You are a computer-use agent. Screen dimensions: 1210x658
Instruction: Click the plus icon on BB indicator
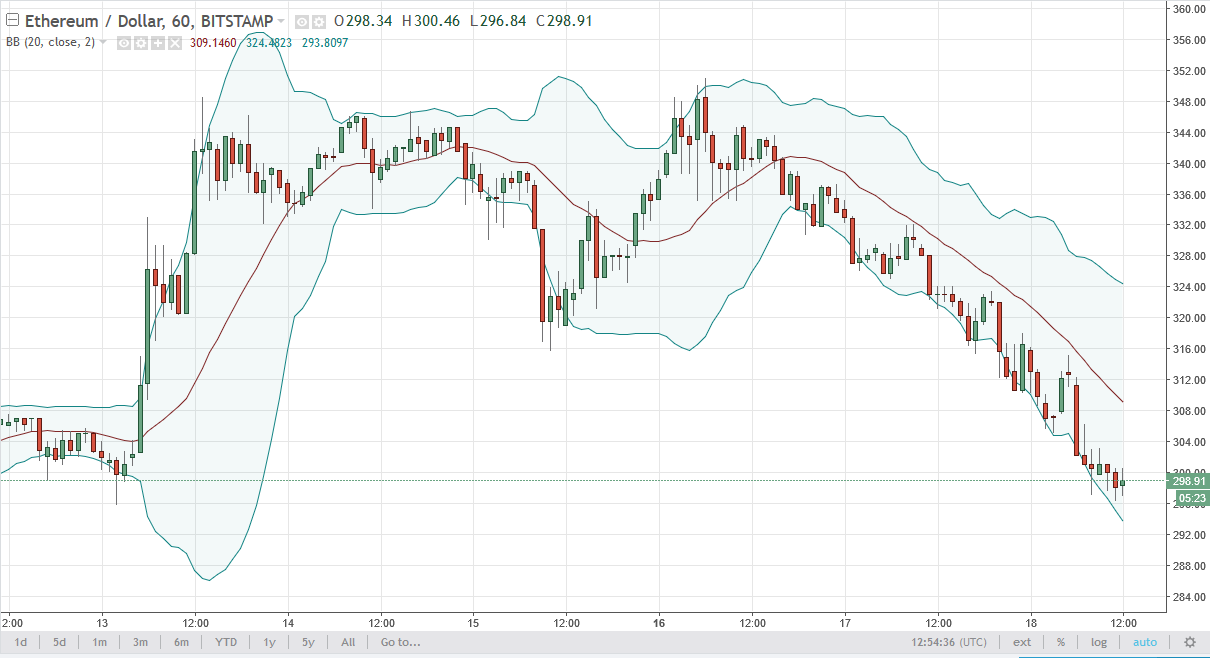[158, 43]
